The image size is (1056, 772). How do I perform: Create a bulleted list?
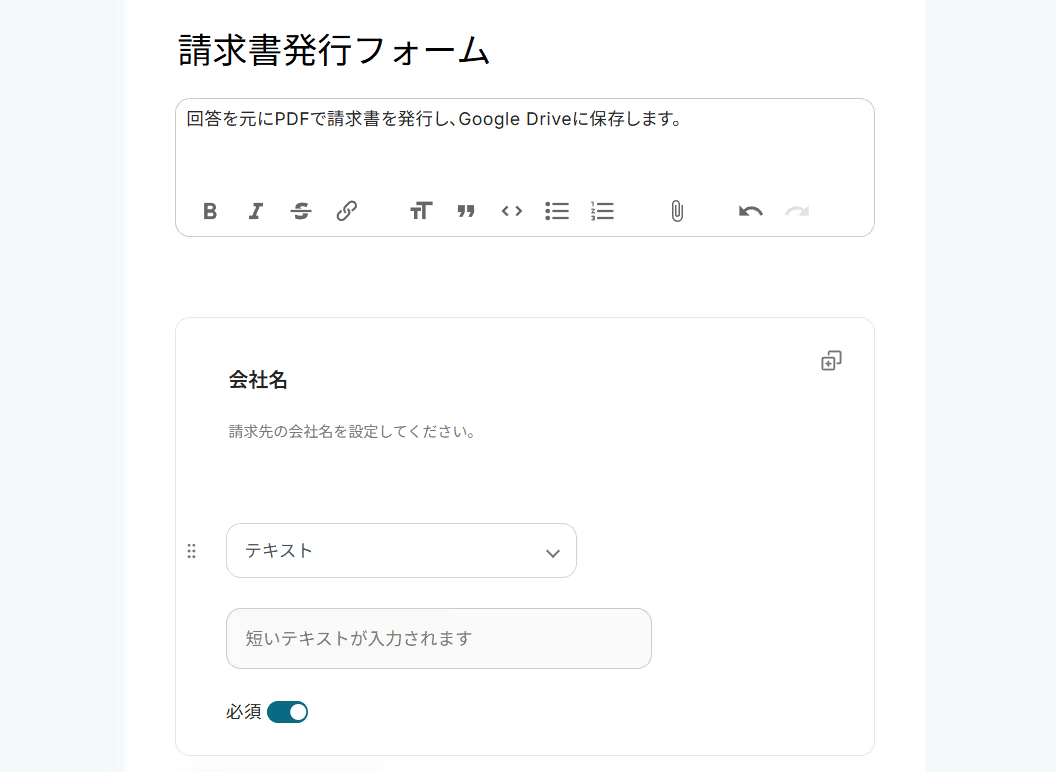[557, 211]
